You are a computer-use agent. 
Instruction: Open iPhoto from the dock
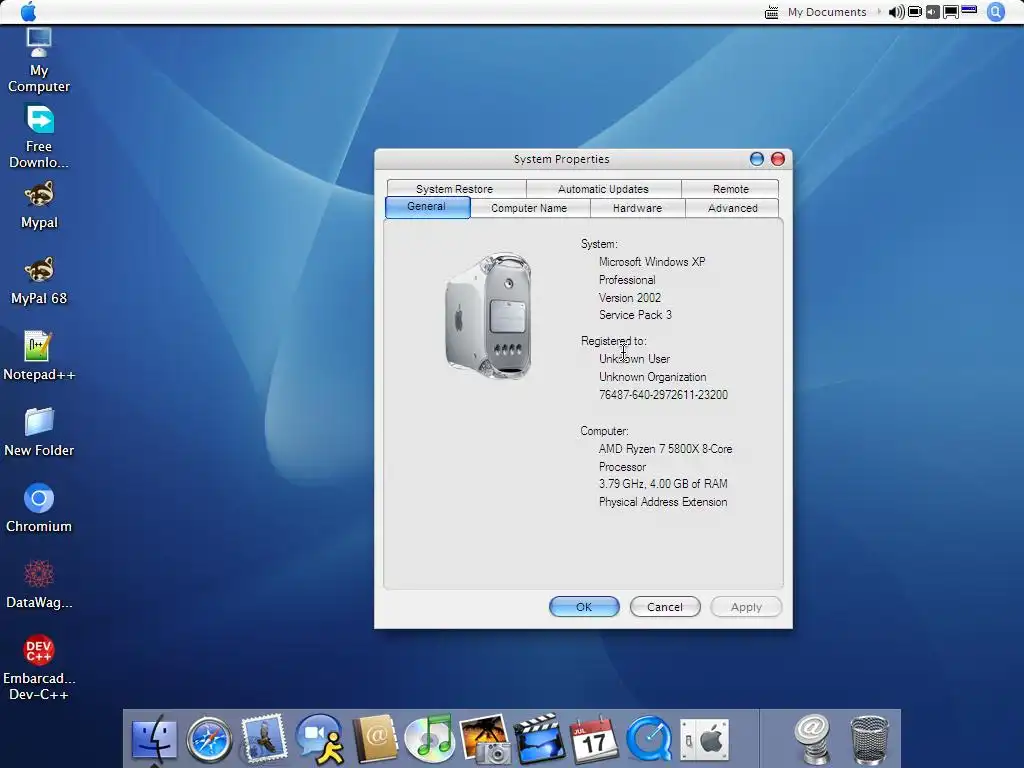coord(485,739)
